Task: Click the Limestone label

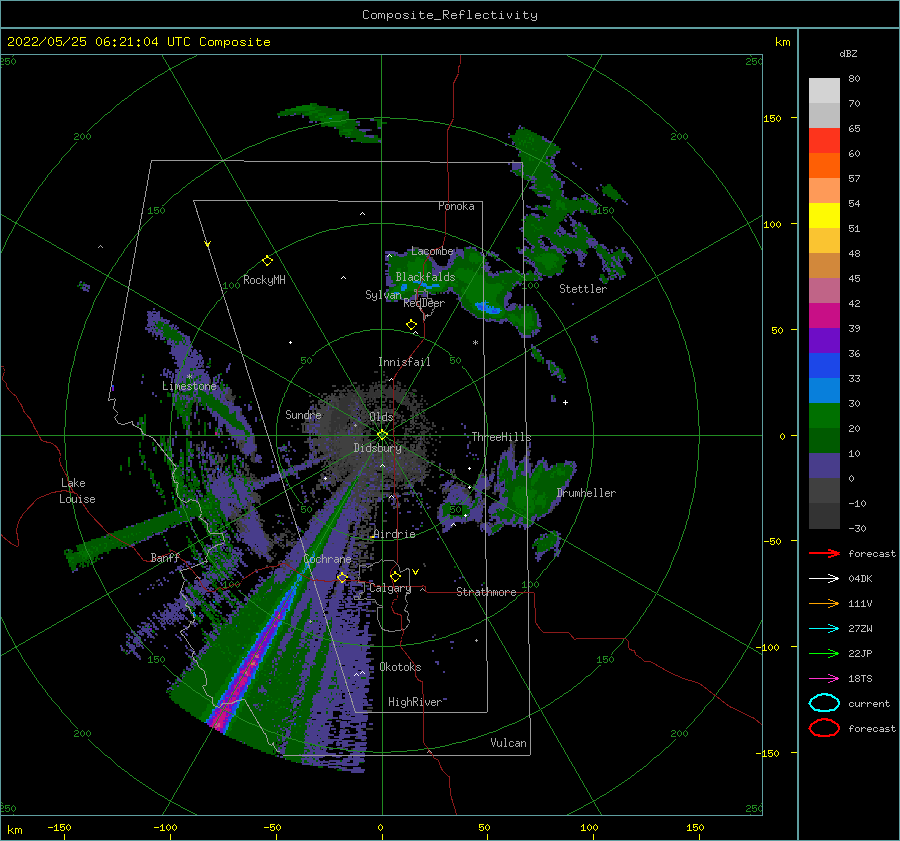Action: (x=189, y=386)
